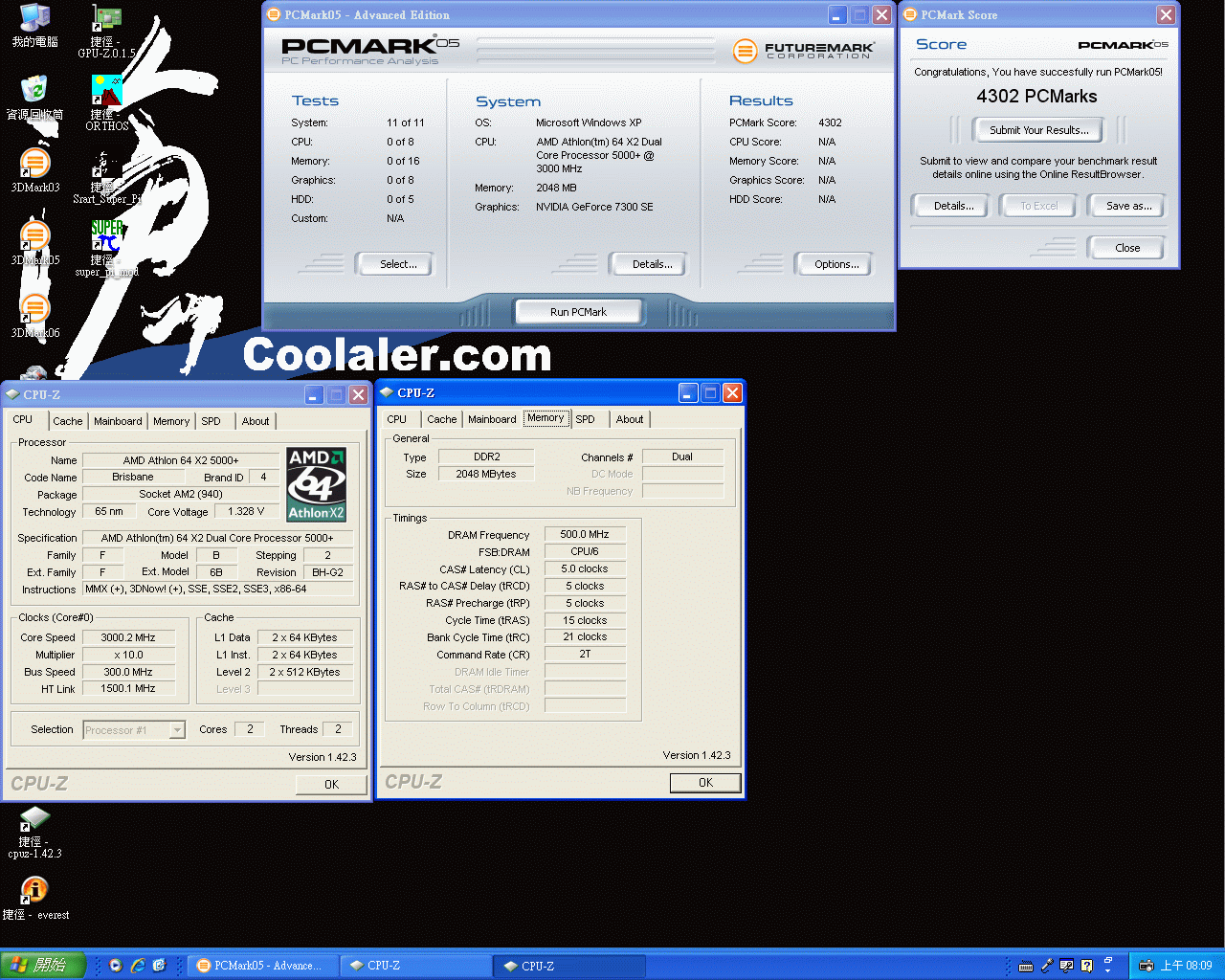
Task: Click the system tray icon beside the clock
Action: pos(1146,966)
